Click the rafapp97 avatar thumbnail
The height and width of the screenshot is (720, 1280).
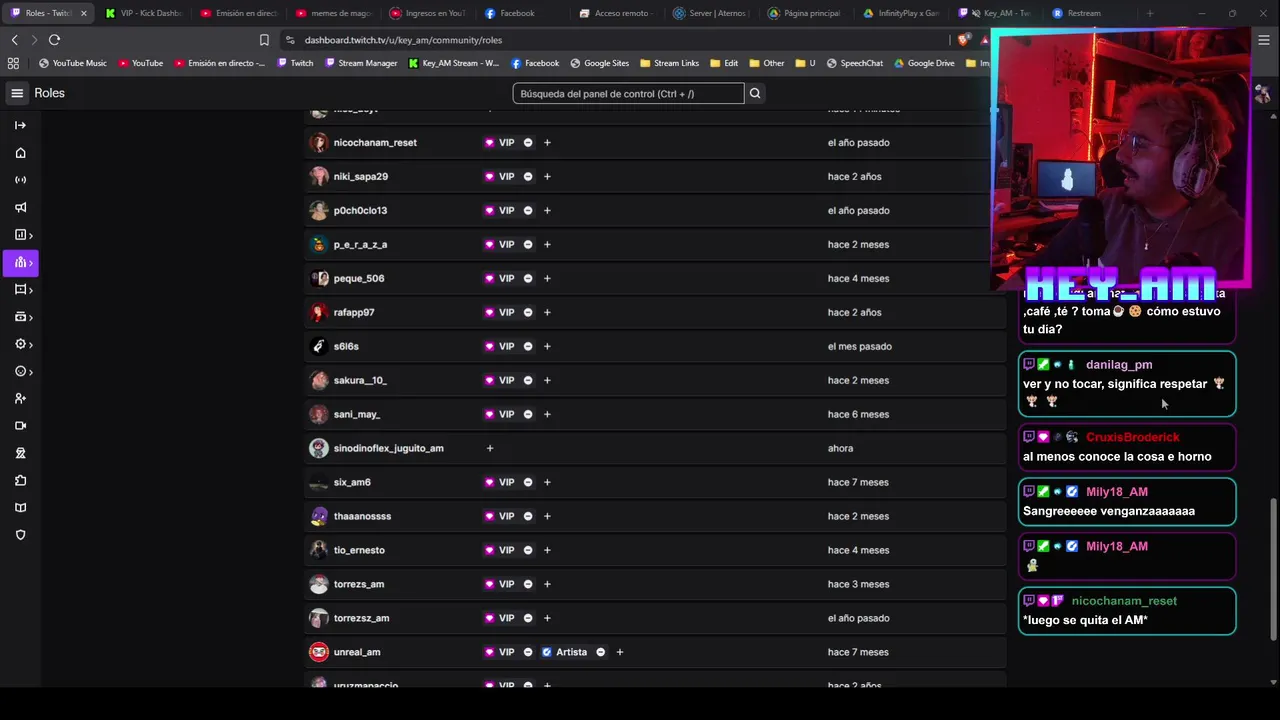point(319,313)
